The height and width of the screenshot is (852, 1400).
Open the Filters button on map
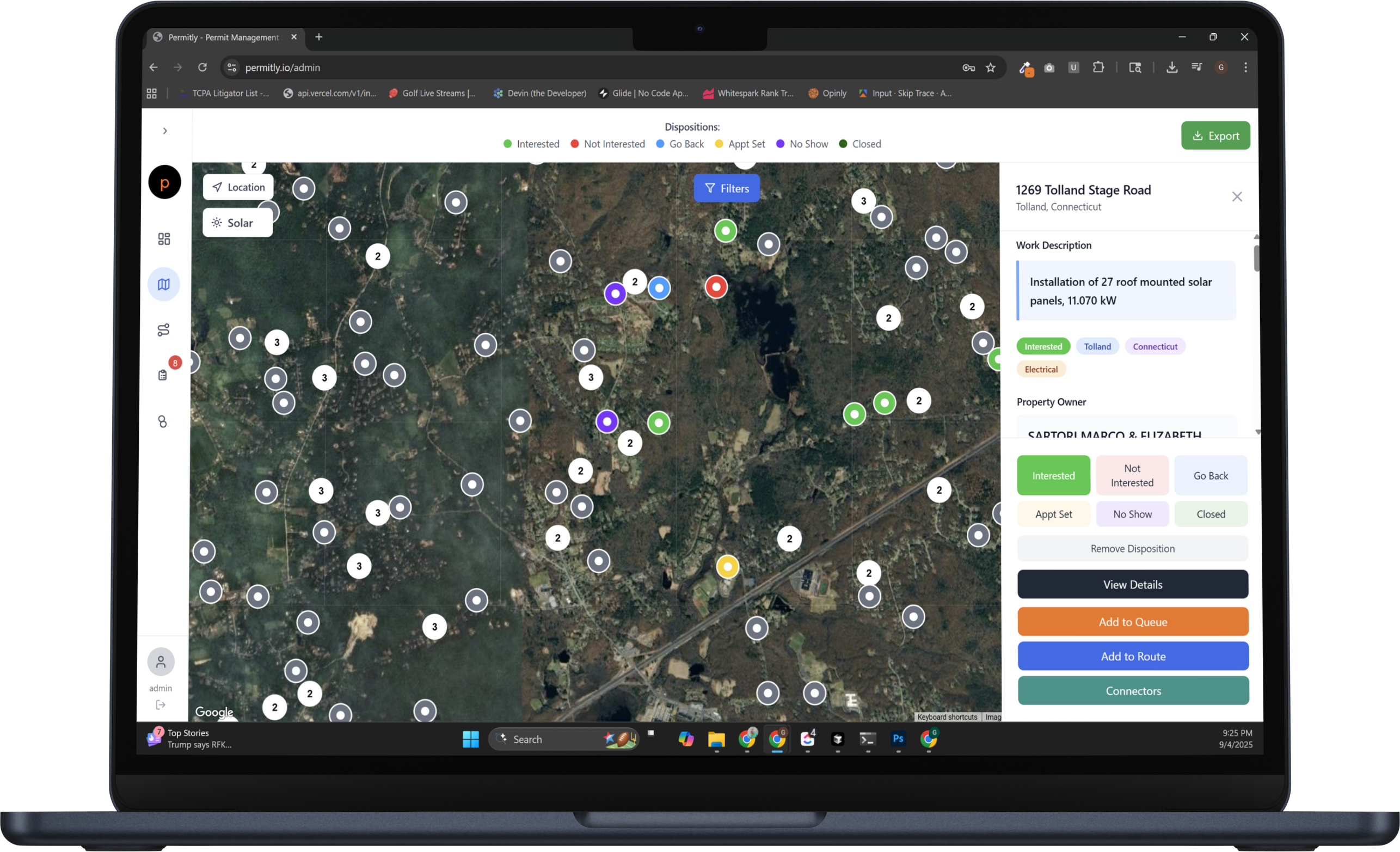[x=727, y=188]
